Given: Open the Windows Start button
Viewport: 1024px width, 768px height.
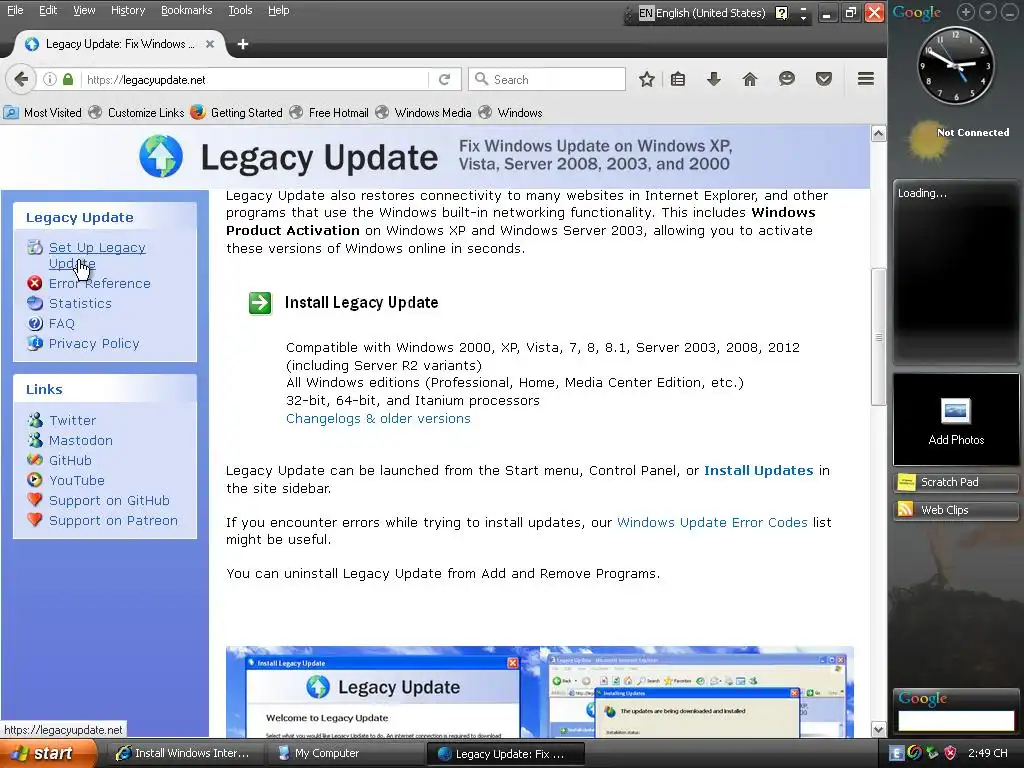Looking at the screenshot, I should 48,754.
